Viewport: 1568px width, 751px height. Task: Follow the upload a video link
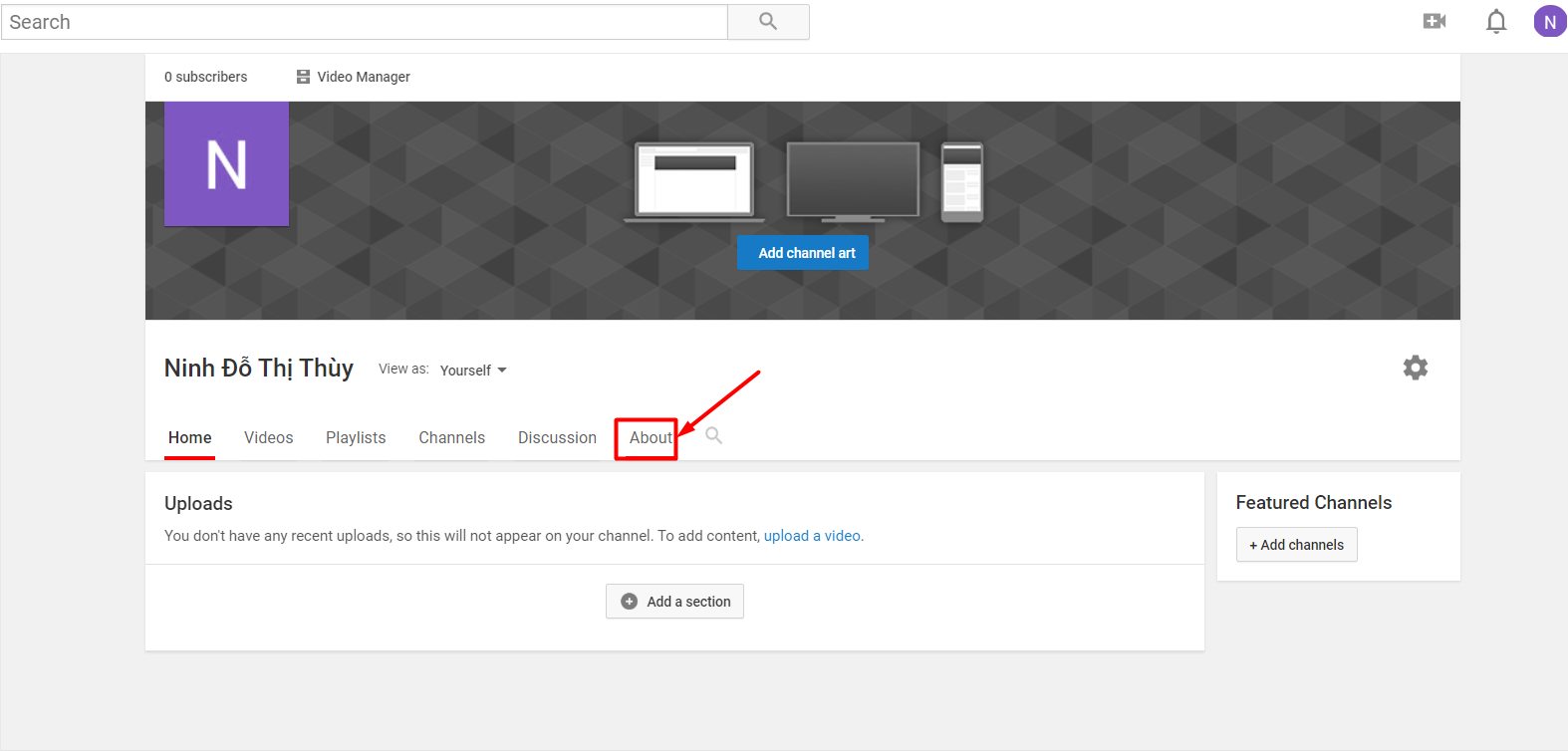(812, 536)
